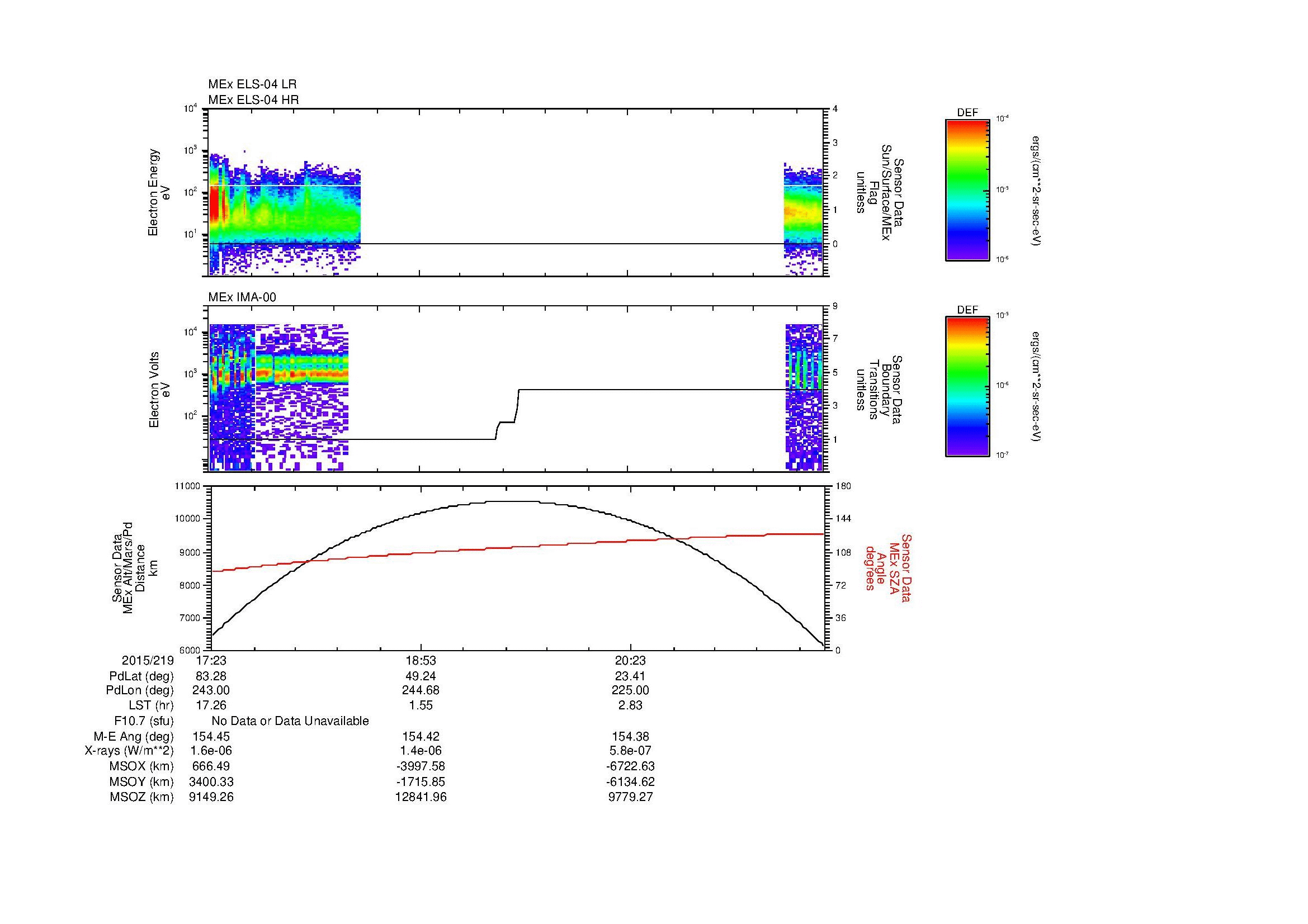Viewport: 1308px width, 924px height.
Task: Click the 'M-E Ang (deg)' row label
Action: coord(133,737)
